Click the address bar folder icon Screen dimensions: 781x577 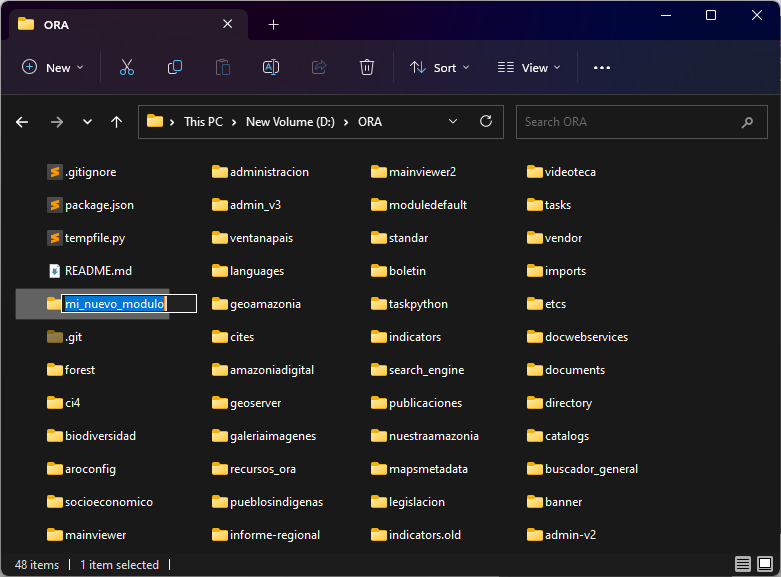pyautogui.click(x=155, y=121)
